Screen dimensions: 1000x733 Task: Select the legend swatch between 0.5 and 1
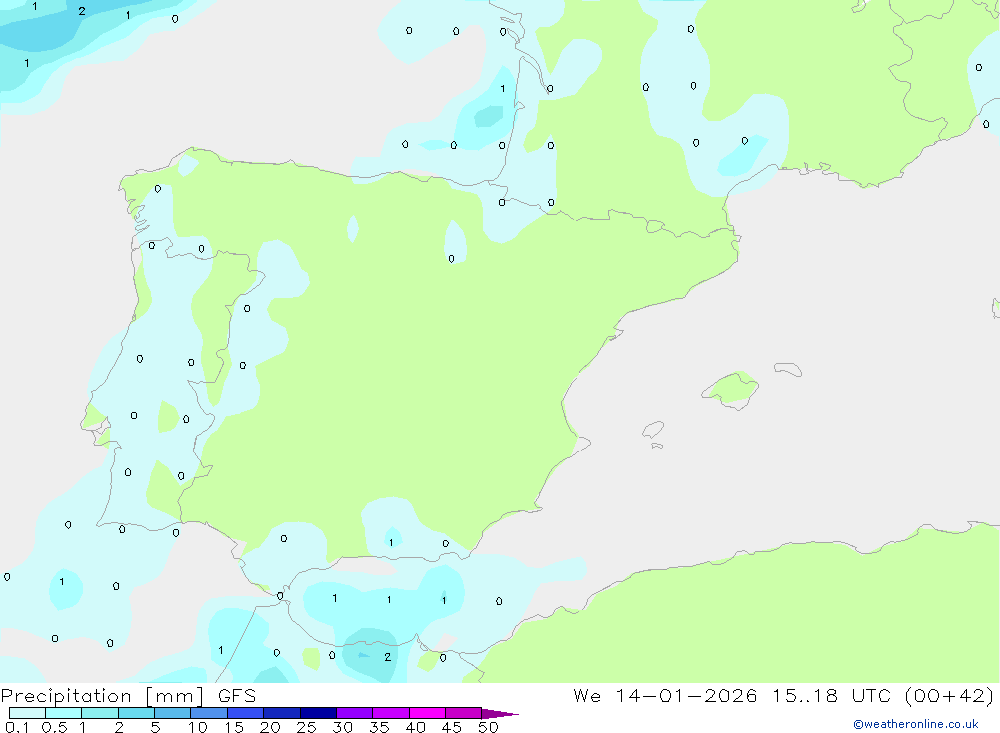point(64,713)
